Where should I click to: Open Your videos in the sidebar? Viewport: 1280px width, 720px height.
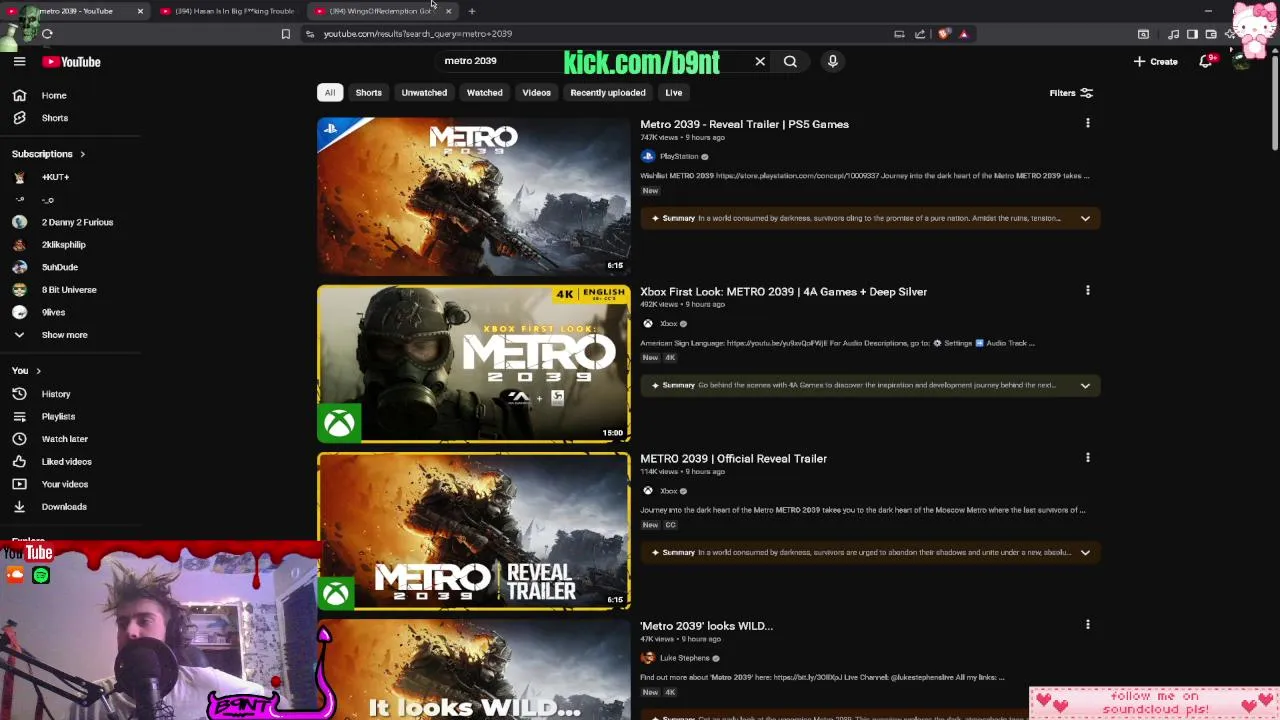pos(65,484)
